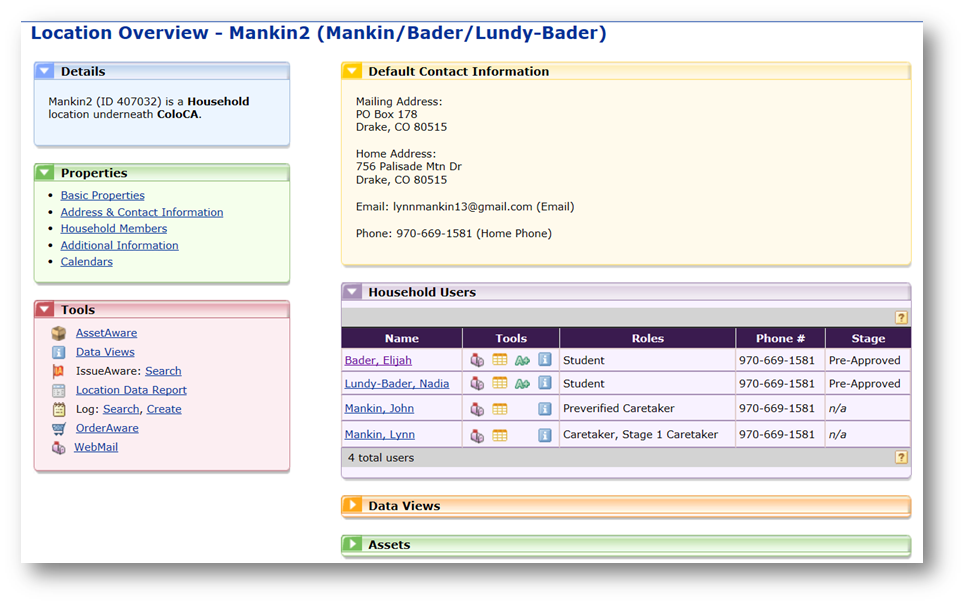This screenshot has height=605, width=965.
Task: Expand the Assets section
Action: (x=352, y=545)
